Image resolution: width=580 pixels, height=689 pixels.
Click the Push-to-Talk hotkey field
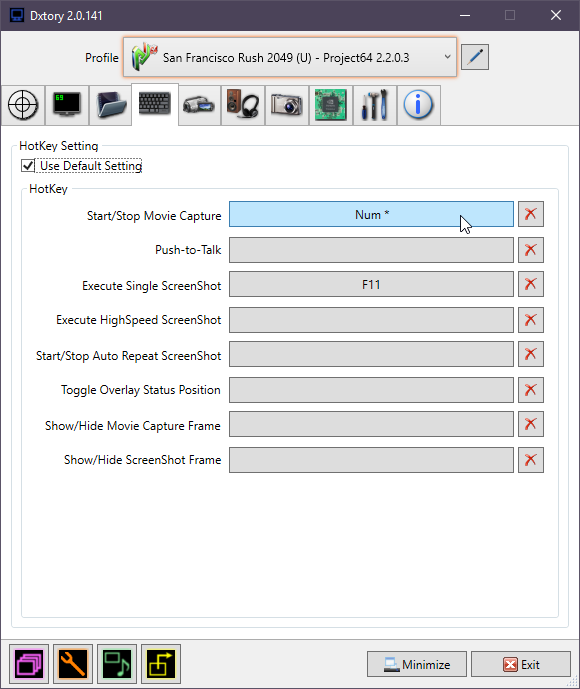[371, 250]
